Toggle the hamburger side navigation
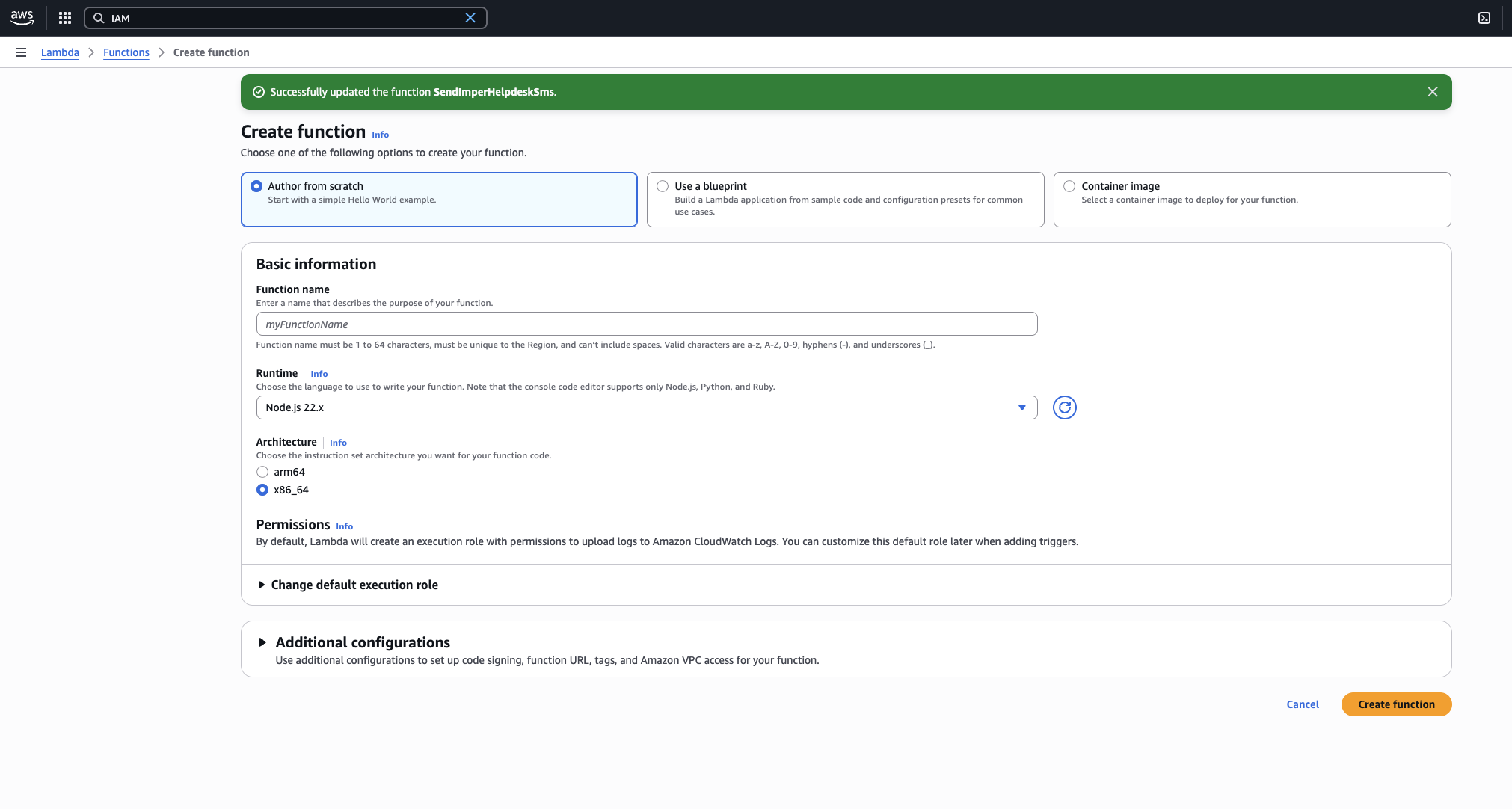 click(x=21, y=52)
